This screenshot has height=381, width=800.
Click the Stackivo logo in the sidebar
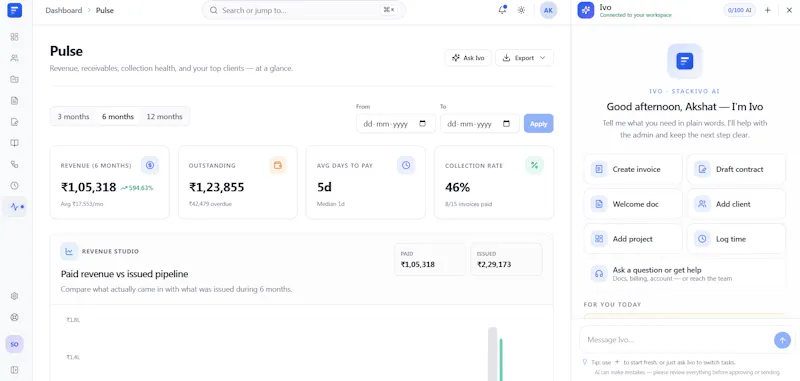tap(14, 10)
